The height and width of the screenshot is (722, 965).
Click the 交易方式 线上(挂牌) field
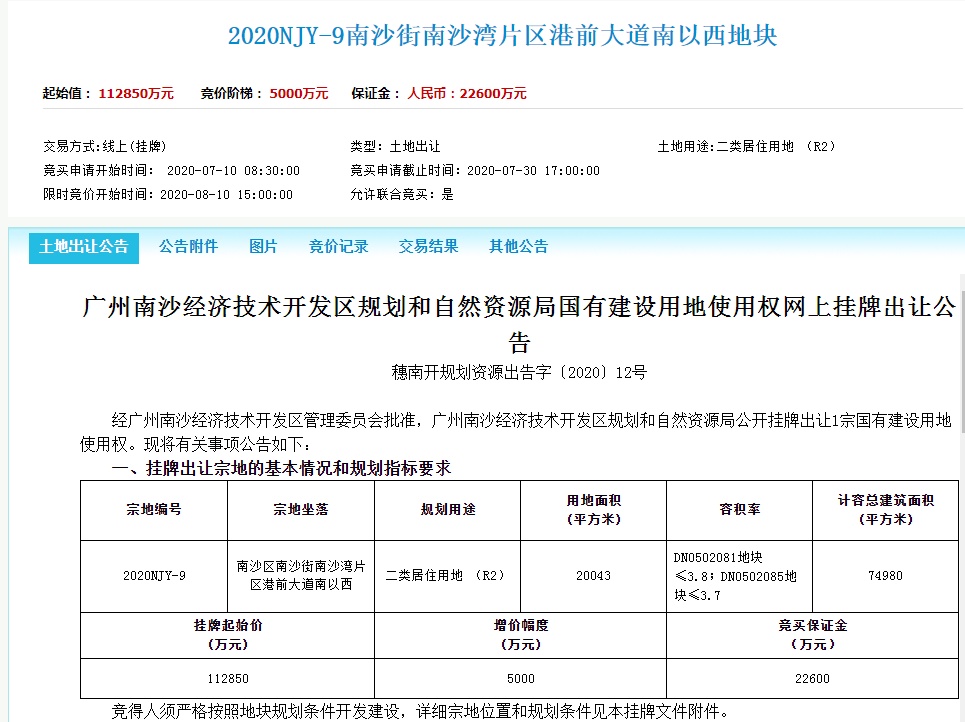click(x=105, y=146)
